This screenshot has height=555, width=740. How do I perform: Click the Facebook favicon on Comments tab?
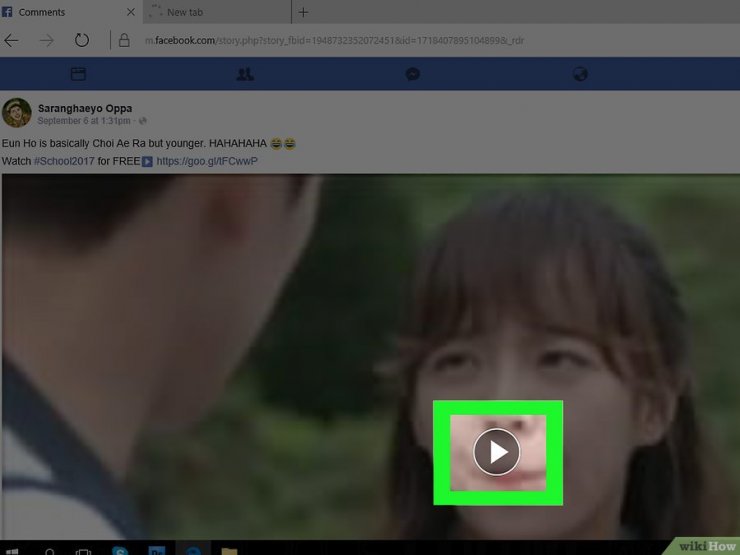[7, 12]
